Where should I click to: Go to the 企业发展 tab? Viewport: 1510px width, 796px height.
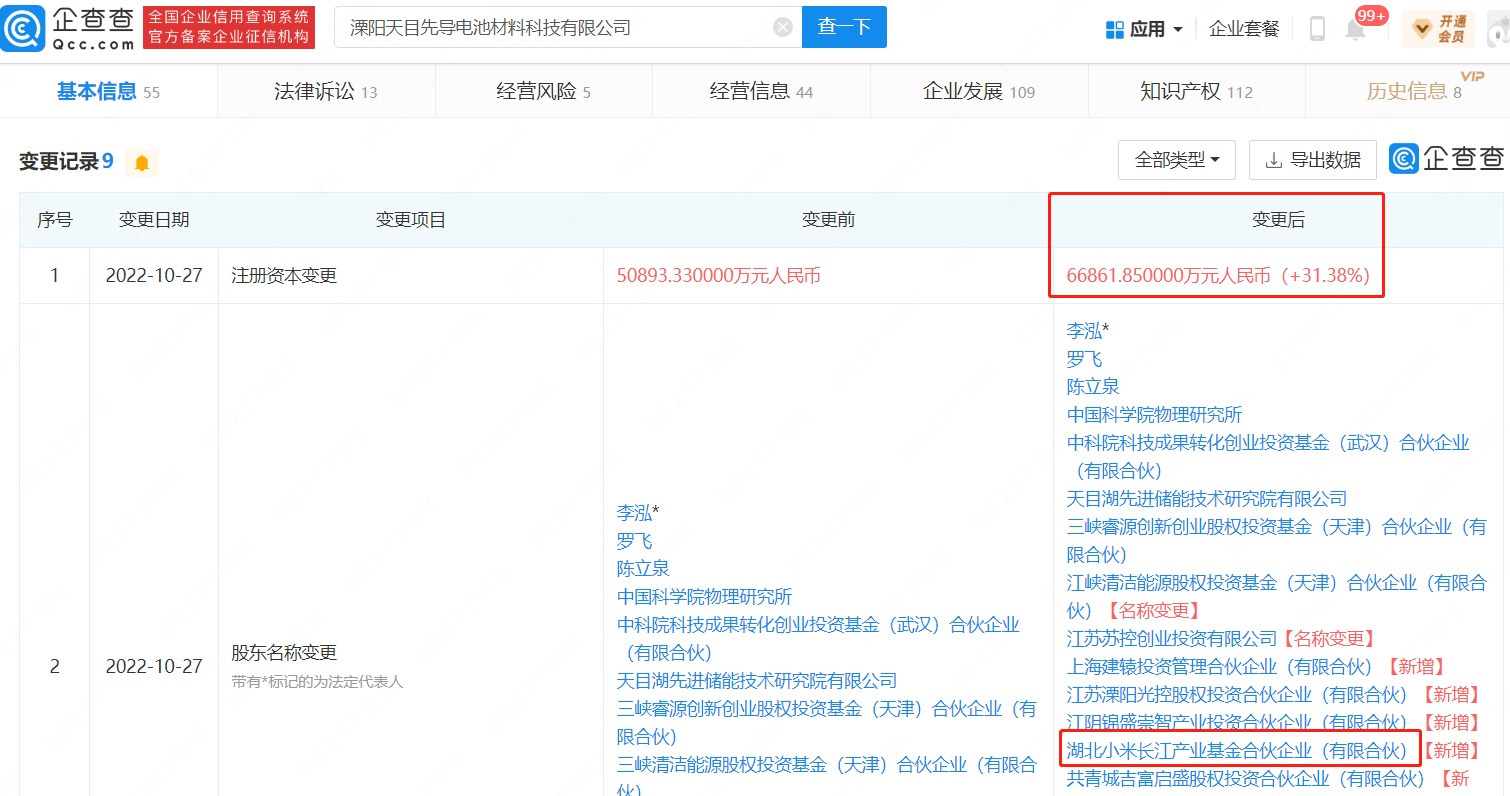979,92
